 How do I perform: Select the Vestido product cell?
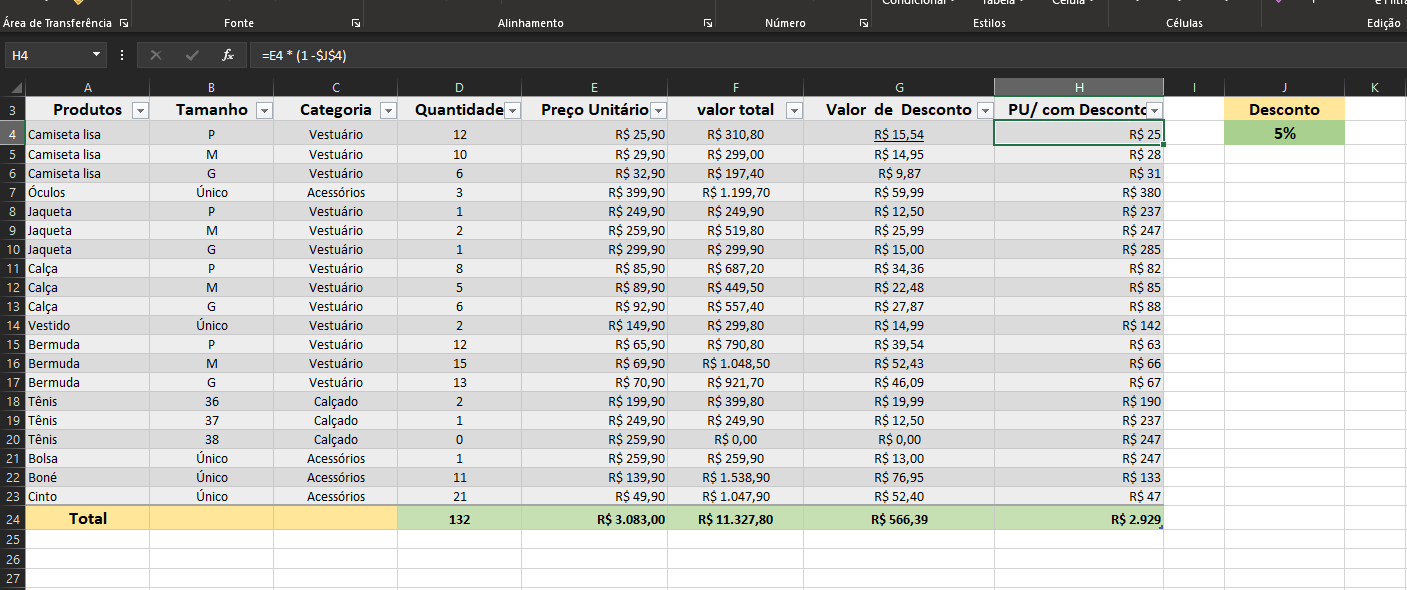(88, 325)
